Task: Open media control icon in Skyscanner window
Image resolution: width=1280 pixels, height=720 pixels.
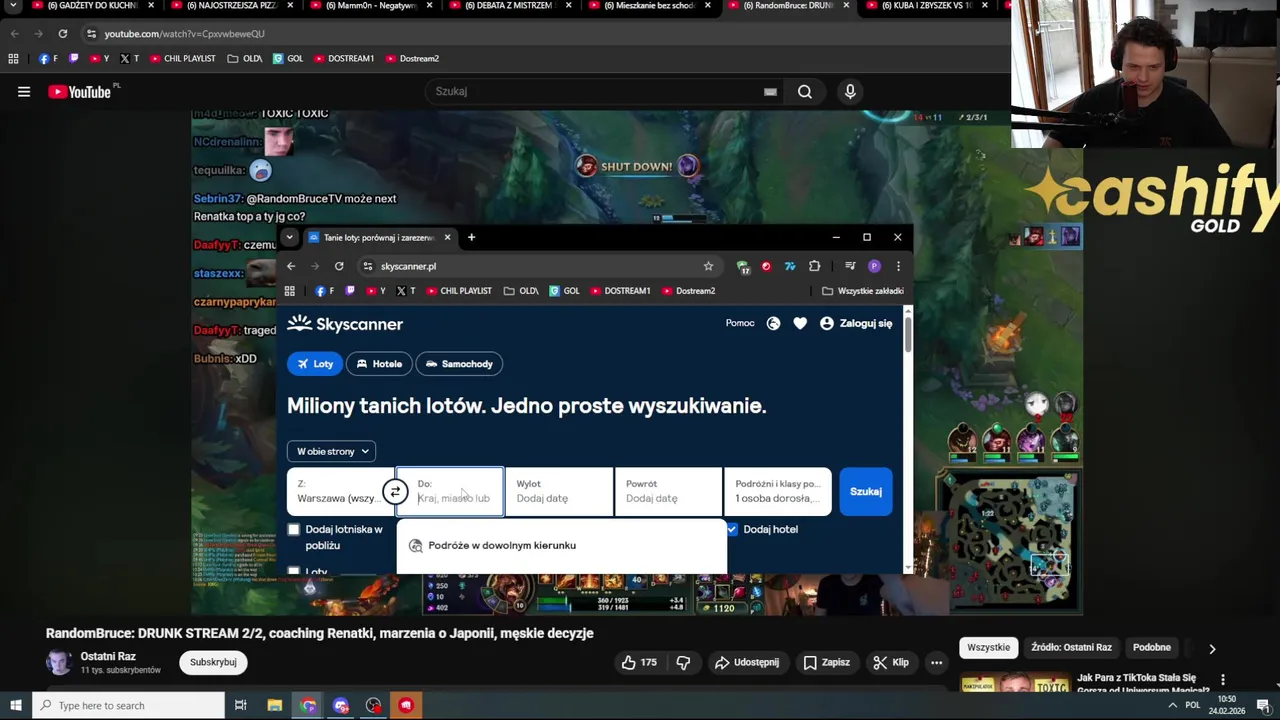Action: tap(850, 266)
